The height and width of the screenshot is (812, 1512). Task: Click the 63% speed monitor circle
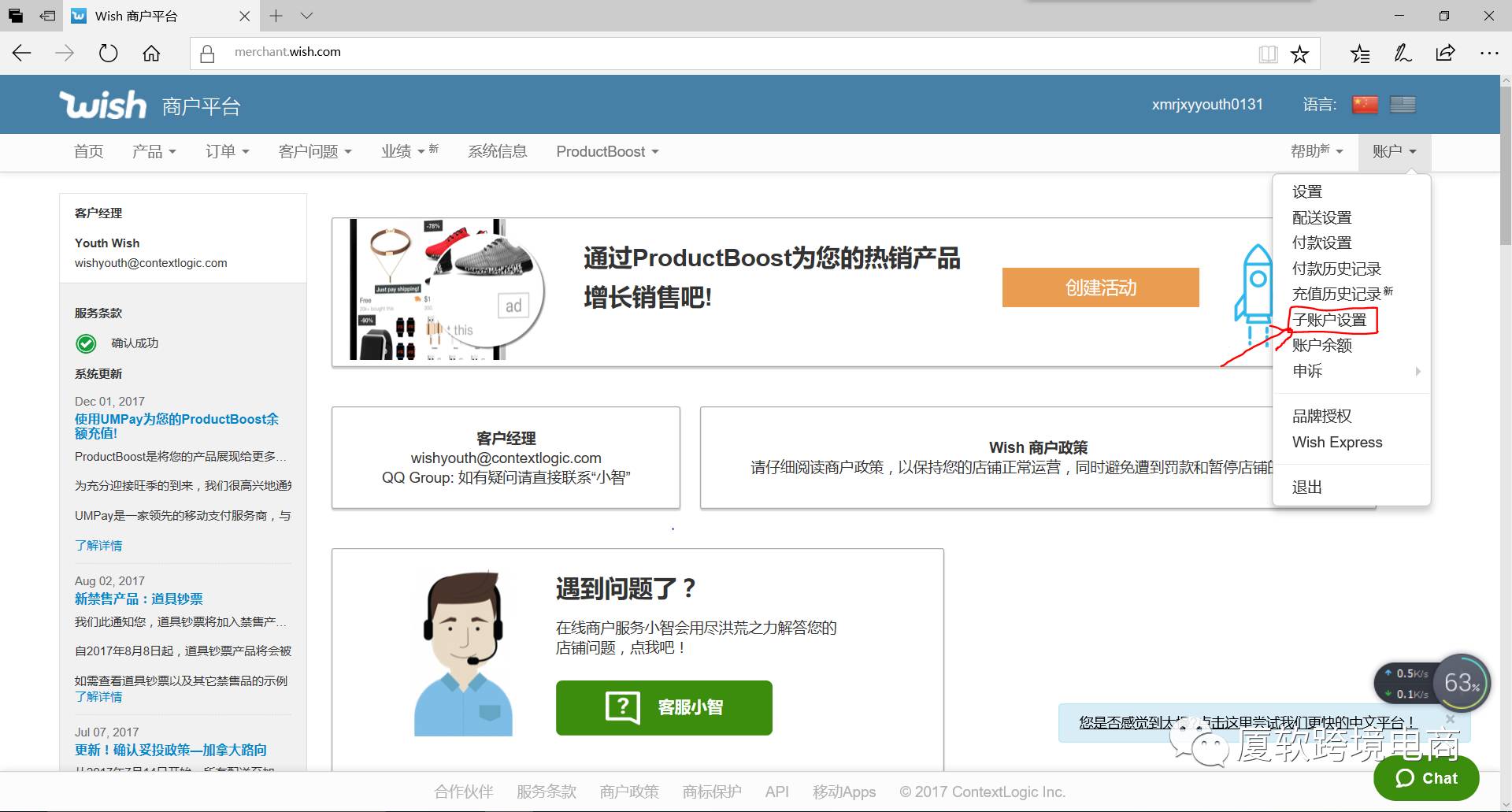point(1462,683)
